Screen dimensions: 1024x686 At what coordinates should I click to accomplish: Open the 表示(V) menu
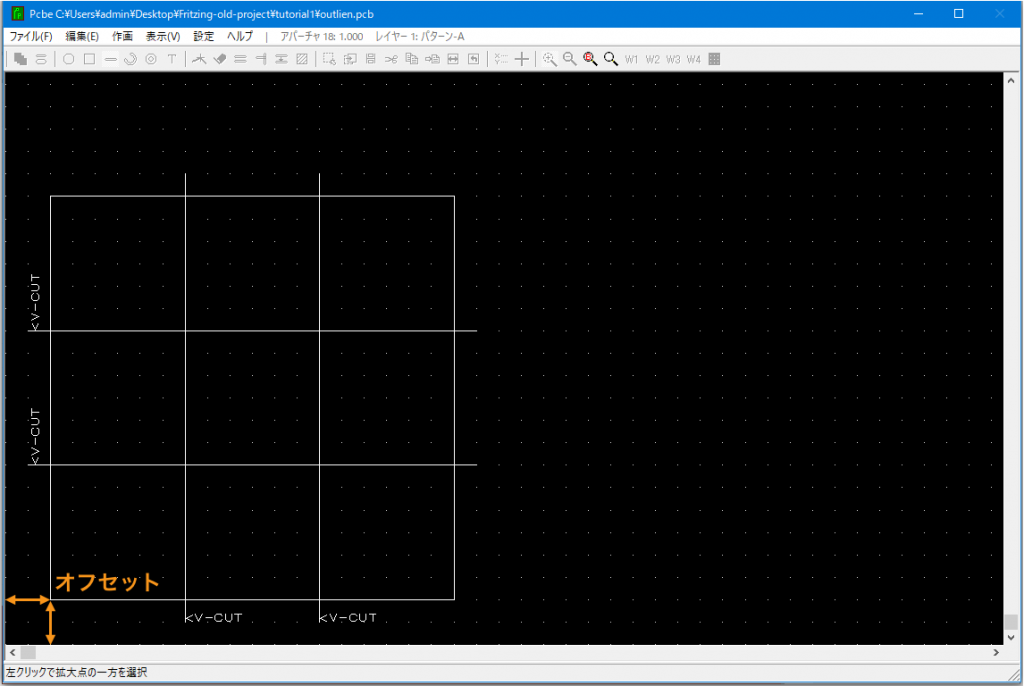pyautogui.click(x=163, y=37)
